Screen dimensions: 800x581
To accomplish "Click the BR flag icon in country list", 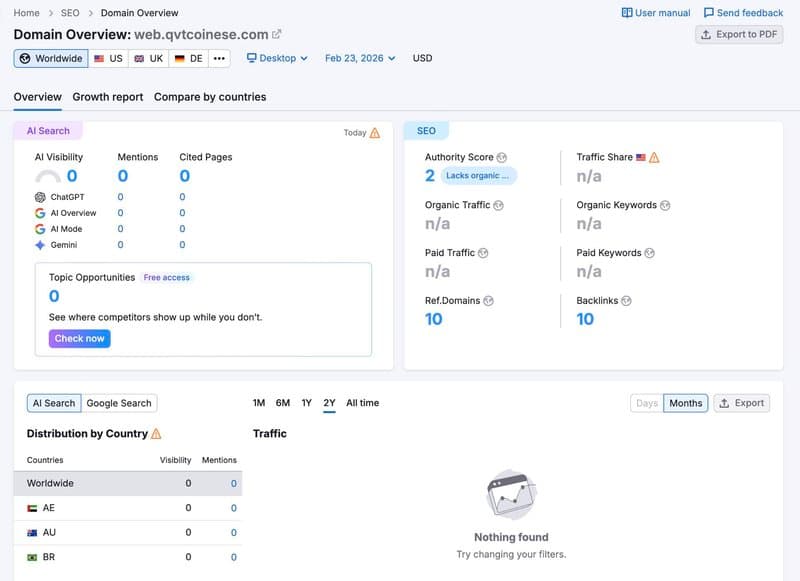I will [x=32, y=558].
